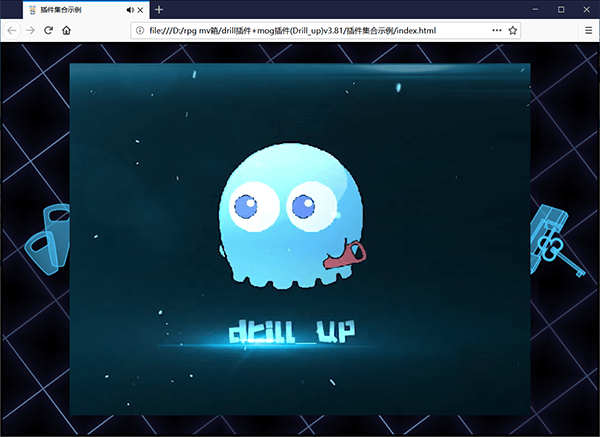The height and width of the screenshot is (437, 600).
Task: Go back to the previous page
Action: (12, 31)
